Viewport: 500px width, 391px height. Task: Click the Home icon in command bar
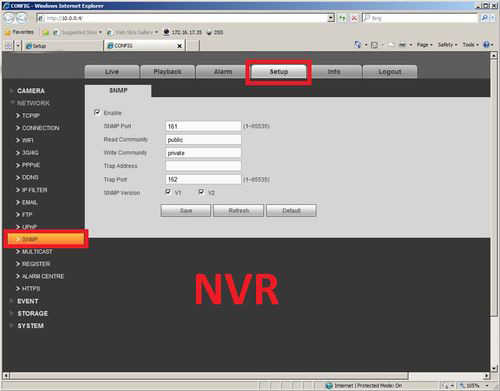coord(358,45)
